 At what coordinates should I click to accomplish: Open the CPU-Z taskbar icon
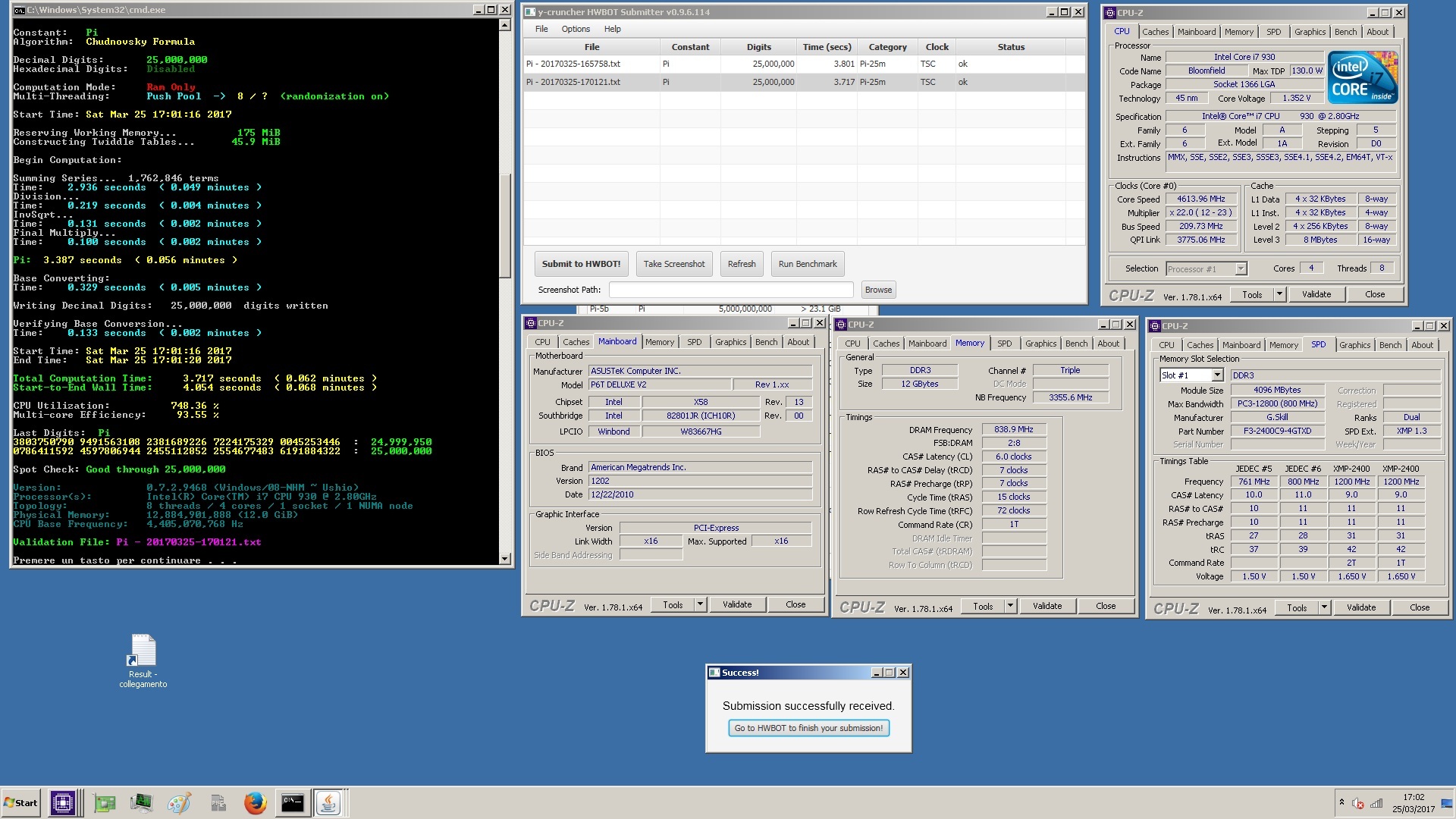63,803
